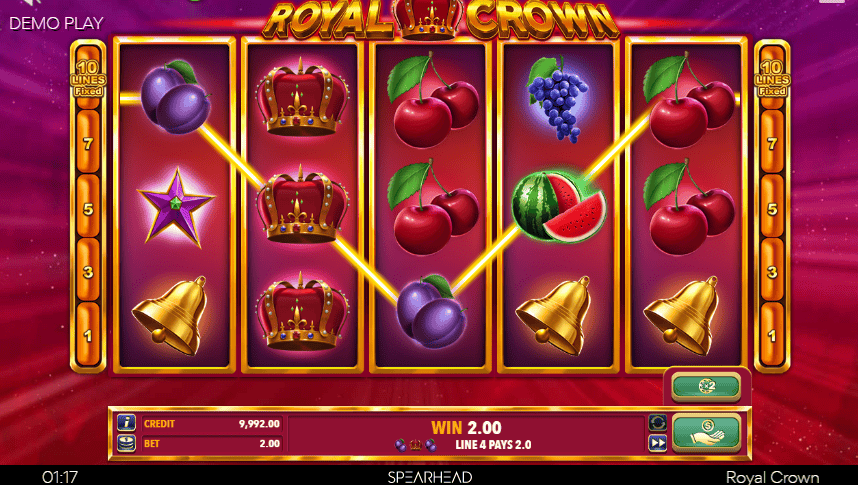Select line 3 on the right payline bar

click(772, 272)
